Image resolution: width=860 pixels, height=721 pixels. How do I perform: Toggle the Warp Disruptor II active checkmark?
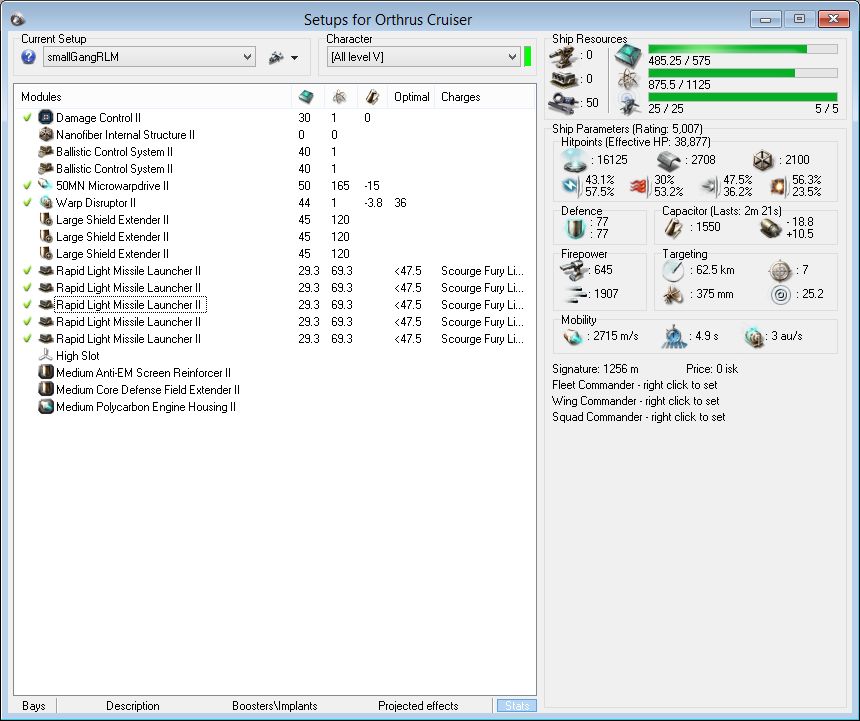click(27, 202)
